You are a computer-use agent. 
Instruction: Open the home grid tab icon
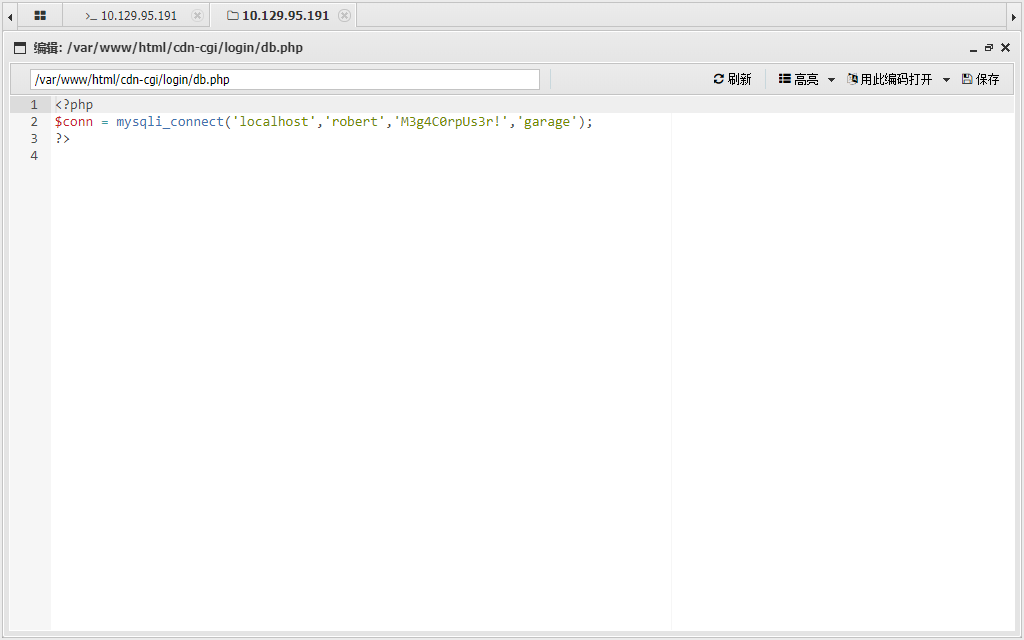[40, 15]
